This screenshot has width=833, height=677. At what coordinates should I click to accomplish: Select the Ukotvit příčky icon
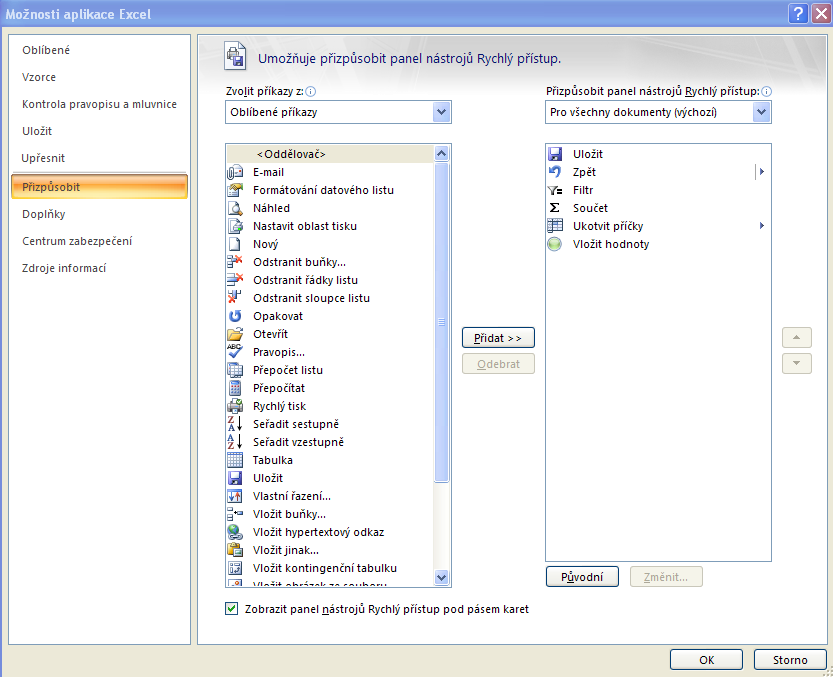555,226
